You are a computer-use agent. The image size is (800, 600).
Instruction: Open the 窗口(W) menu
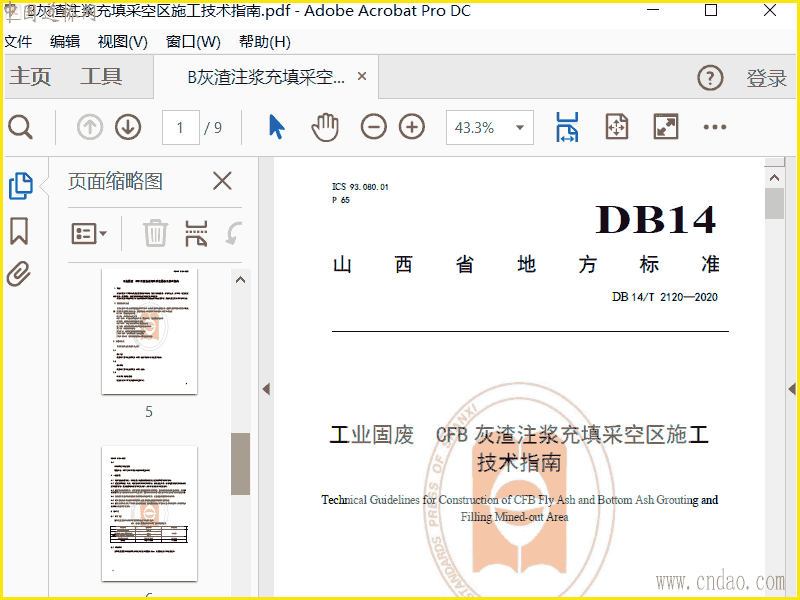193,41
